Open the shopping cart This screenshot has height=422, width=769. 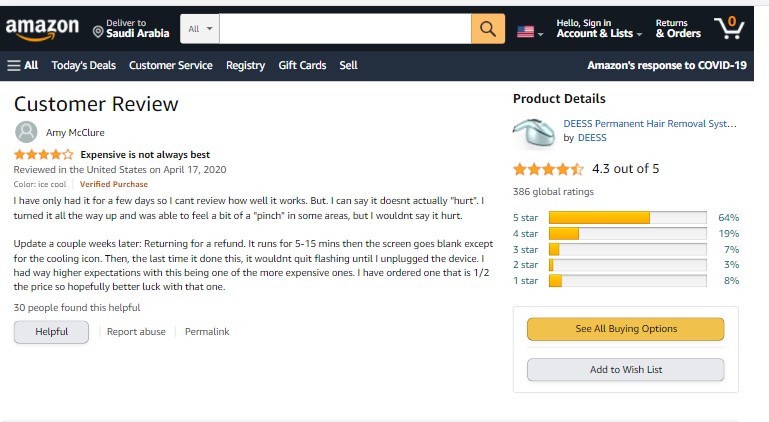[x=729, y=28]
